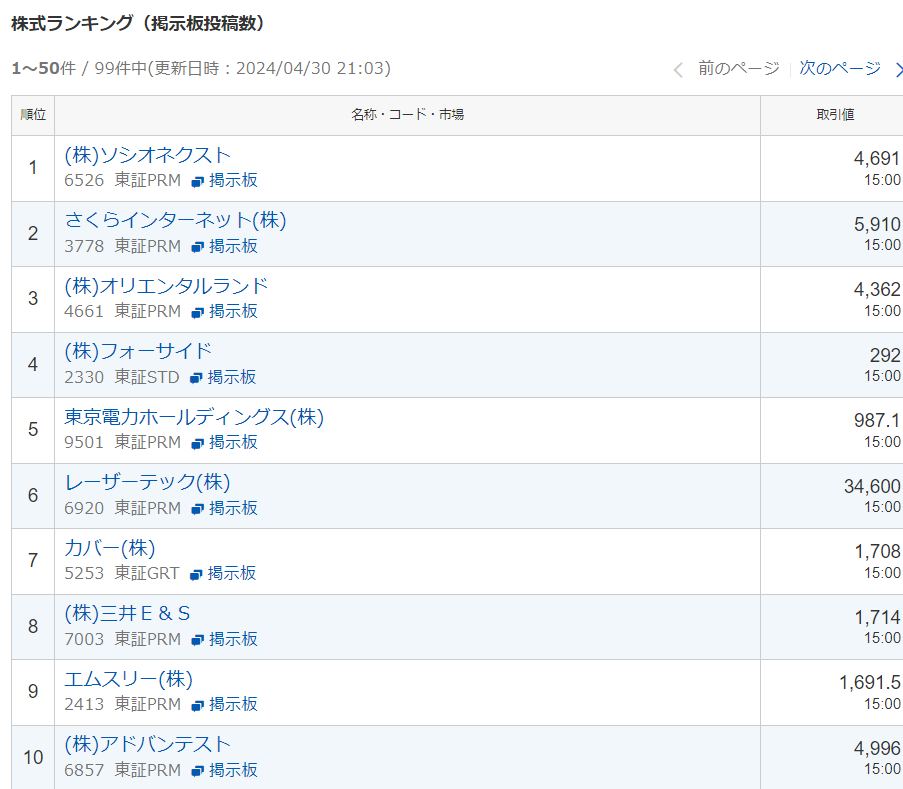Click the 1〜50件 / 99件中 update time text
The width and height of the screenshot is (903, 789).
pyautogui.click(x=202, y=69)
